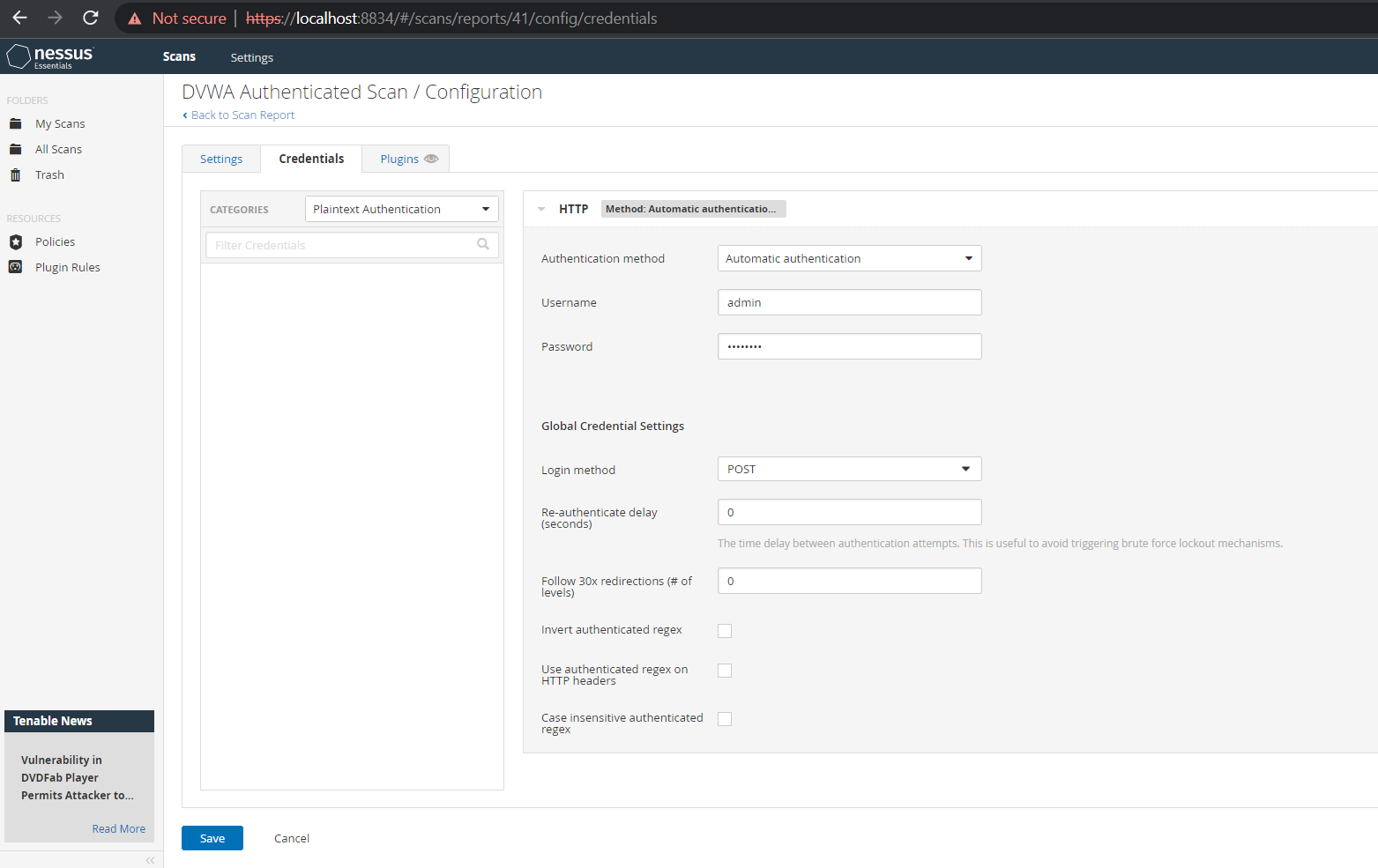Screen dimensions: 1378x868
Task: Click the Tenable News panel header
Action: pos(79,721)
